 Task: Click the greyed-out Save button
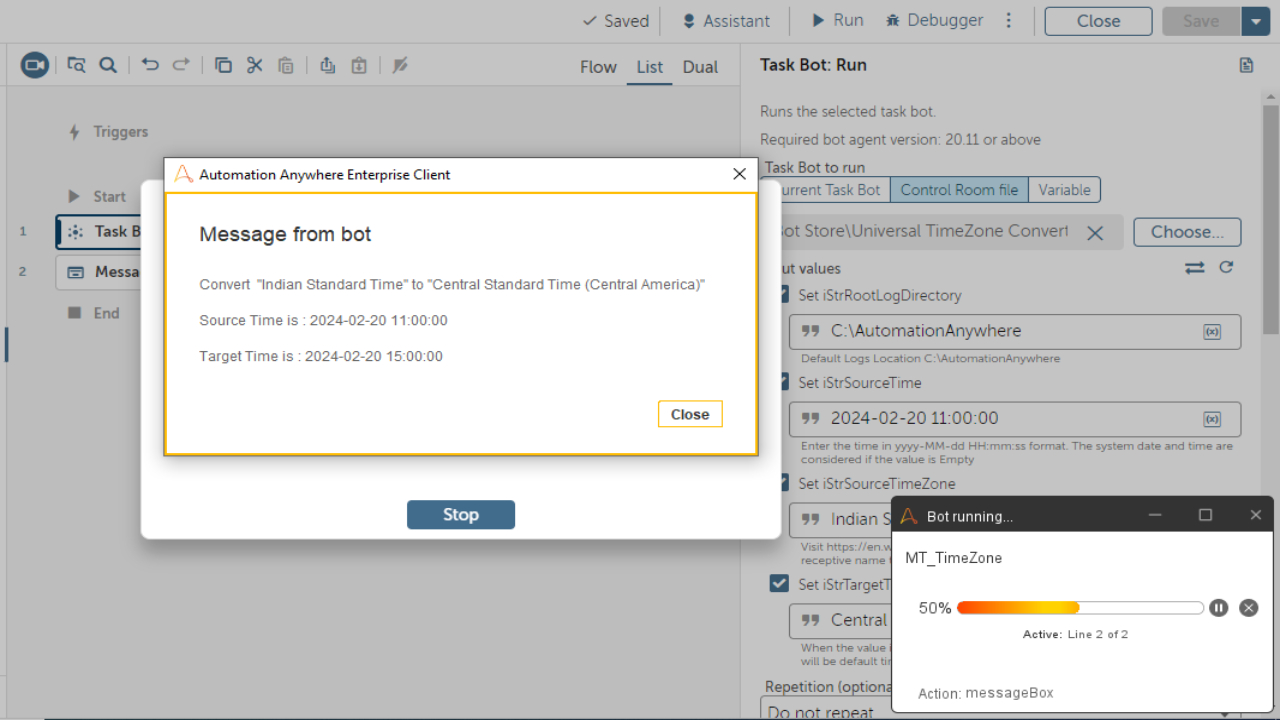tap(1202, 21)
